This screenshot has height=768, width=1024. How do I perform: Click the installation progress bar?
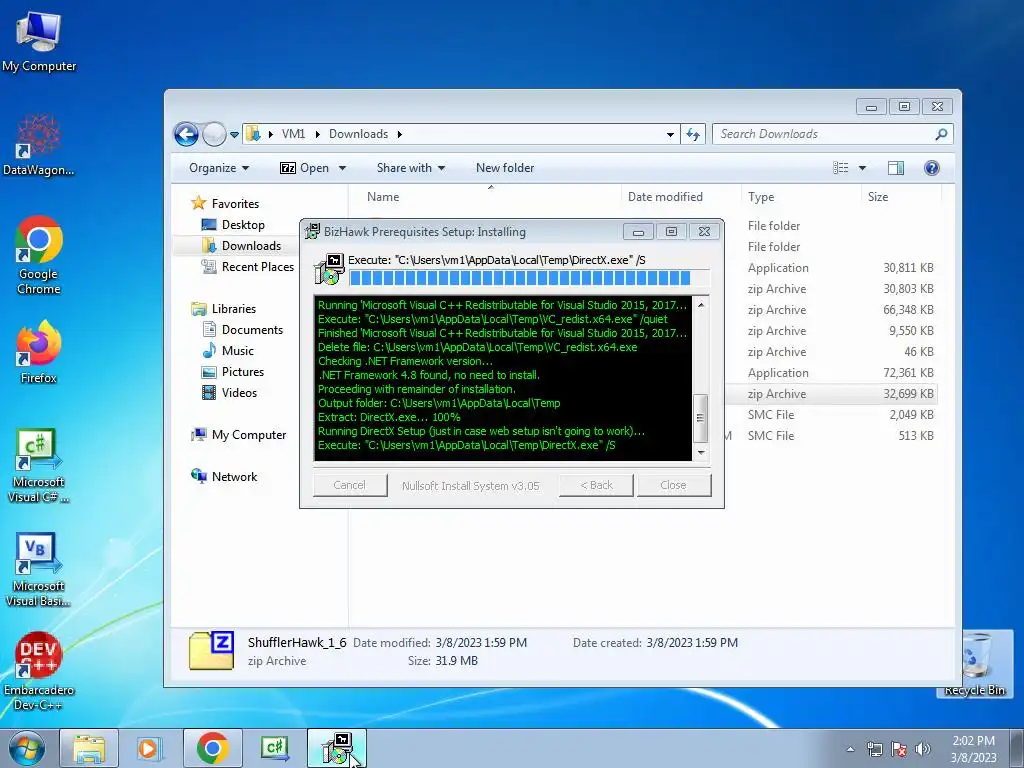pyautogui.click(x=529, y=278)
